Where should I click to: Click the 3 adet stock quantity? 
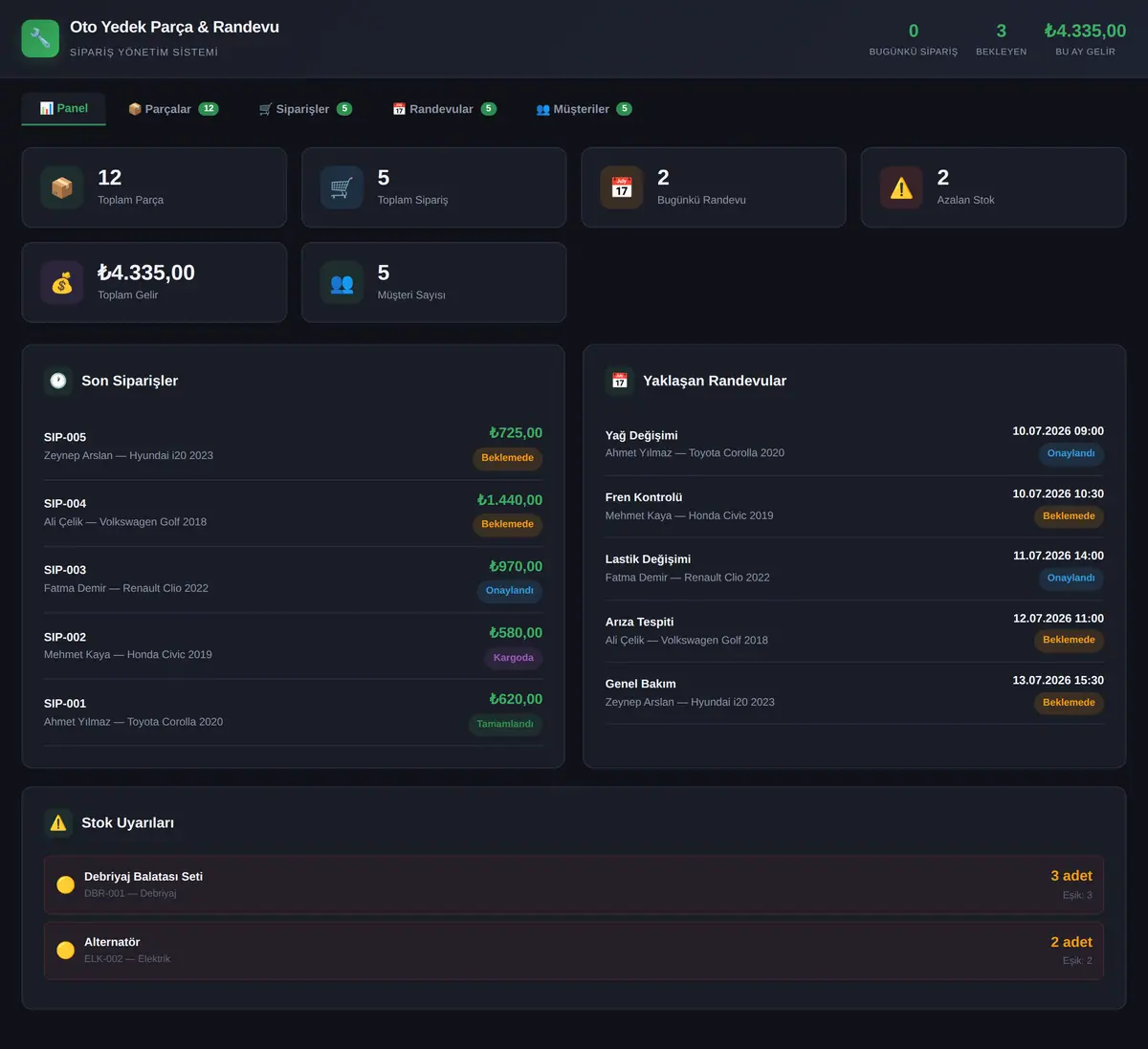click(x=1071, y=876)
